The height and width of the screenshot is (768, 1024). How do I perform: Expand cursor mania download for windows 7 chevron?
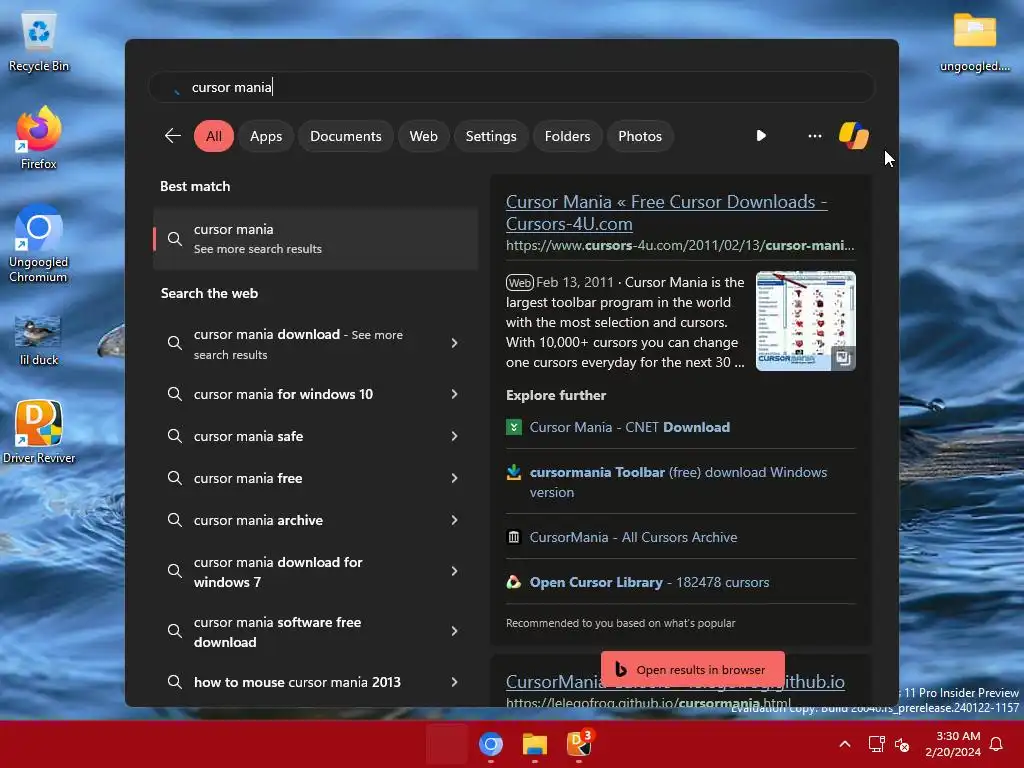(455, 571)
